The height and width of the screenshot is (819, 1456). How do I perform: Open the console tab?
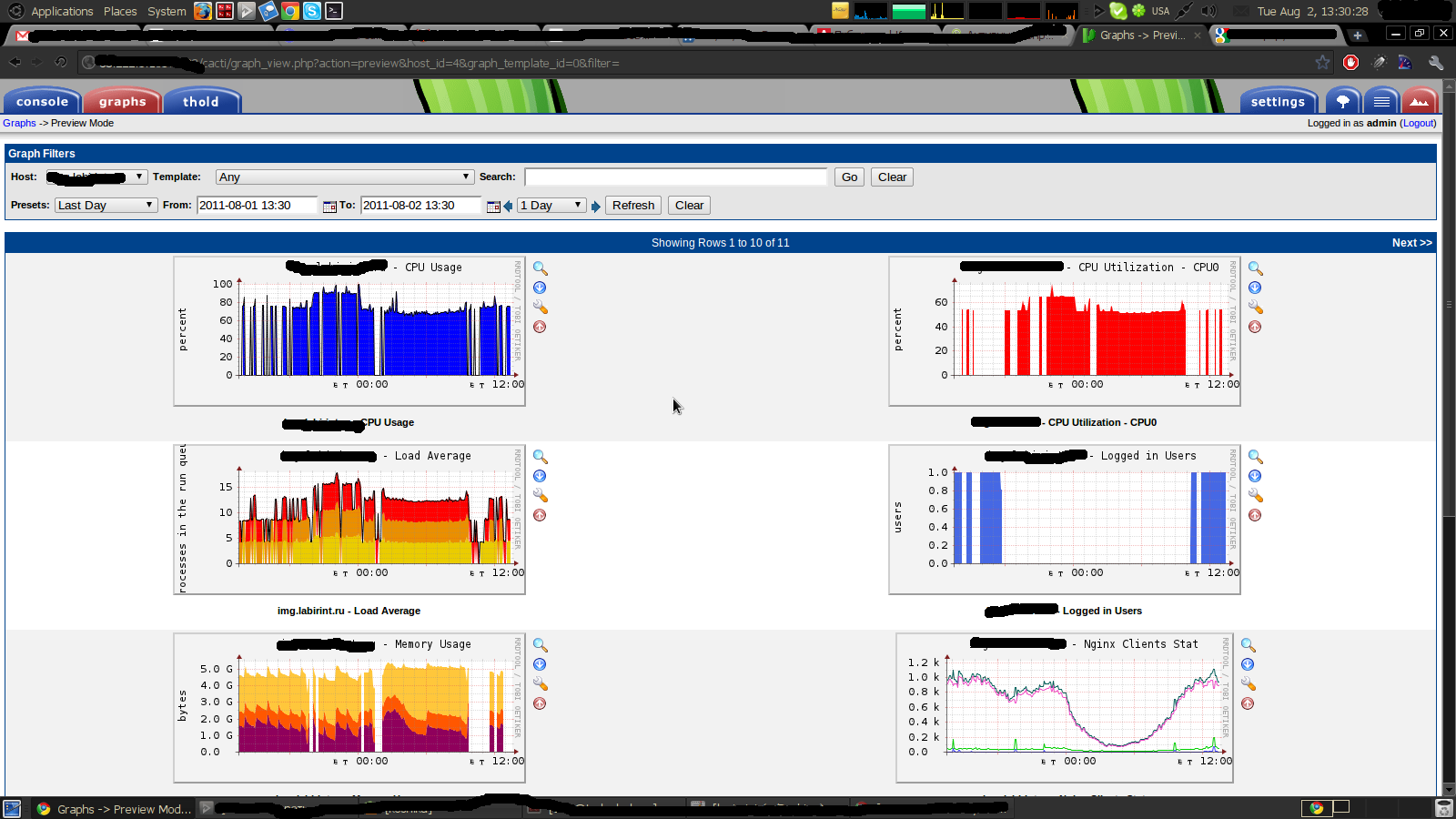[x=43, y=101]
